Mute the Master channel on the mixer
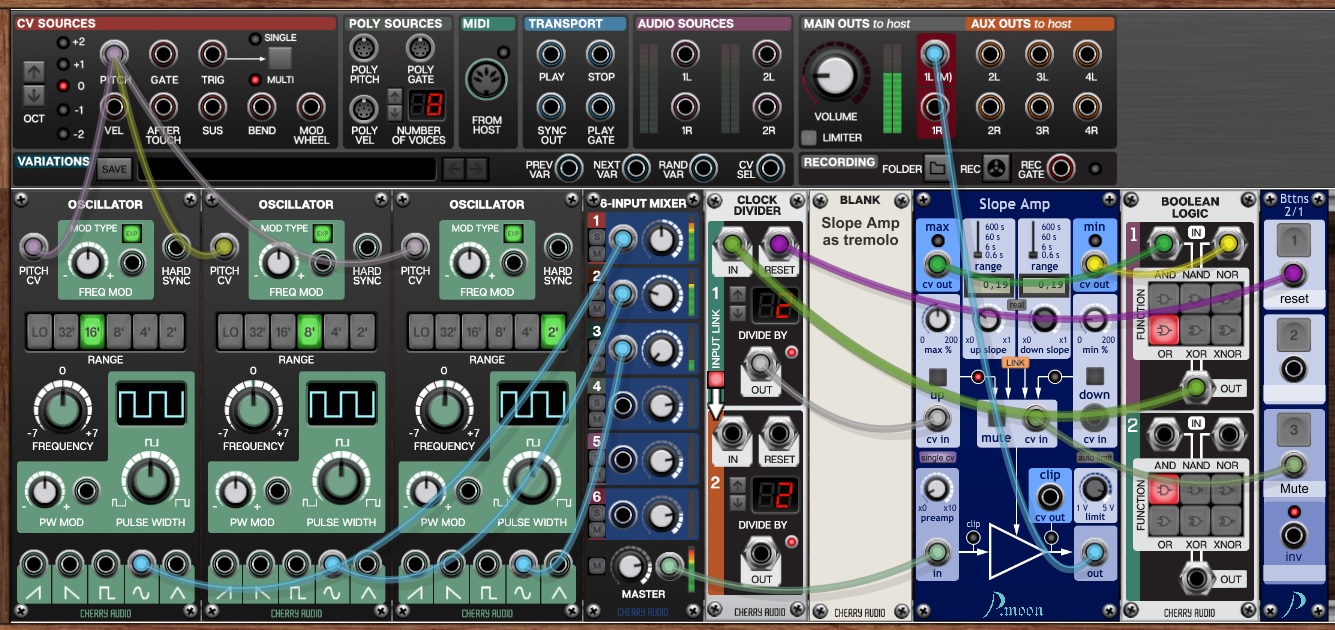 (x=596, y=567)
